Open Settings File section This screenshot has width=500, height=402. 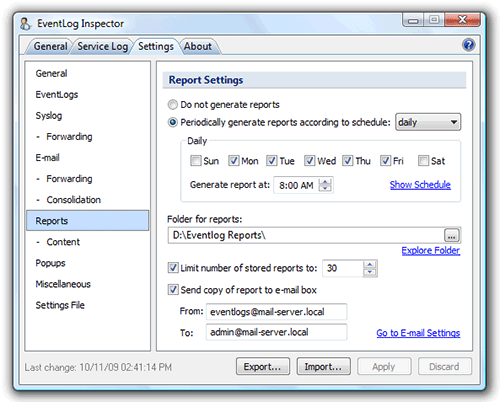pos(60,305)
